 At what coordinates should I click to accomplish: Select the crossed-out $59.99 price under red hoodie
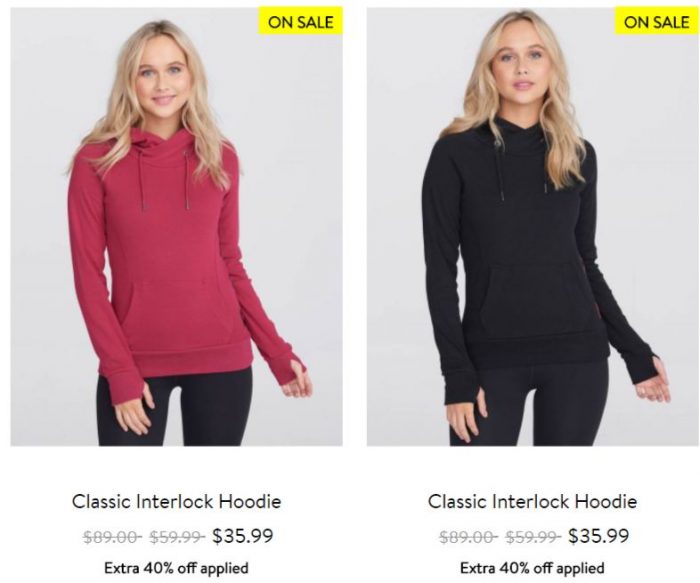pos(177,537)
